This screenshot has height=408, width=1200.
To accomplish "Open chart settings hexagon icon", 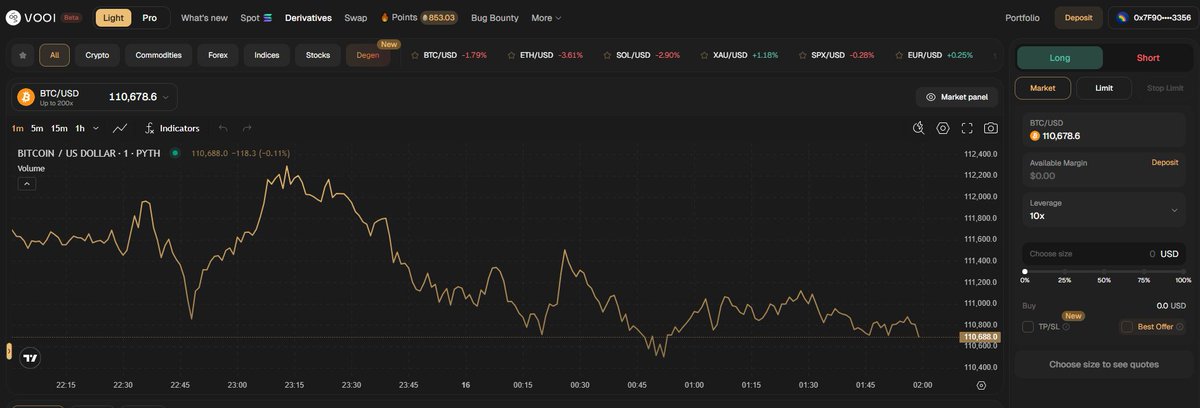I will (x=943, y=128).
